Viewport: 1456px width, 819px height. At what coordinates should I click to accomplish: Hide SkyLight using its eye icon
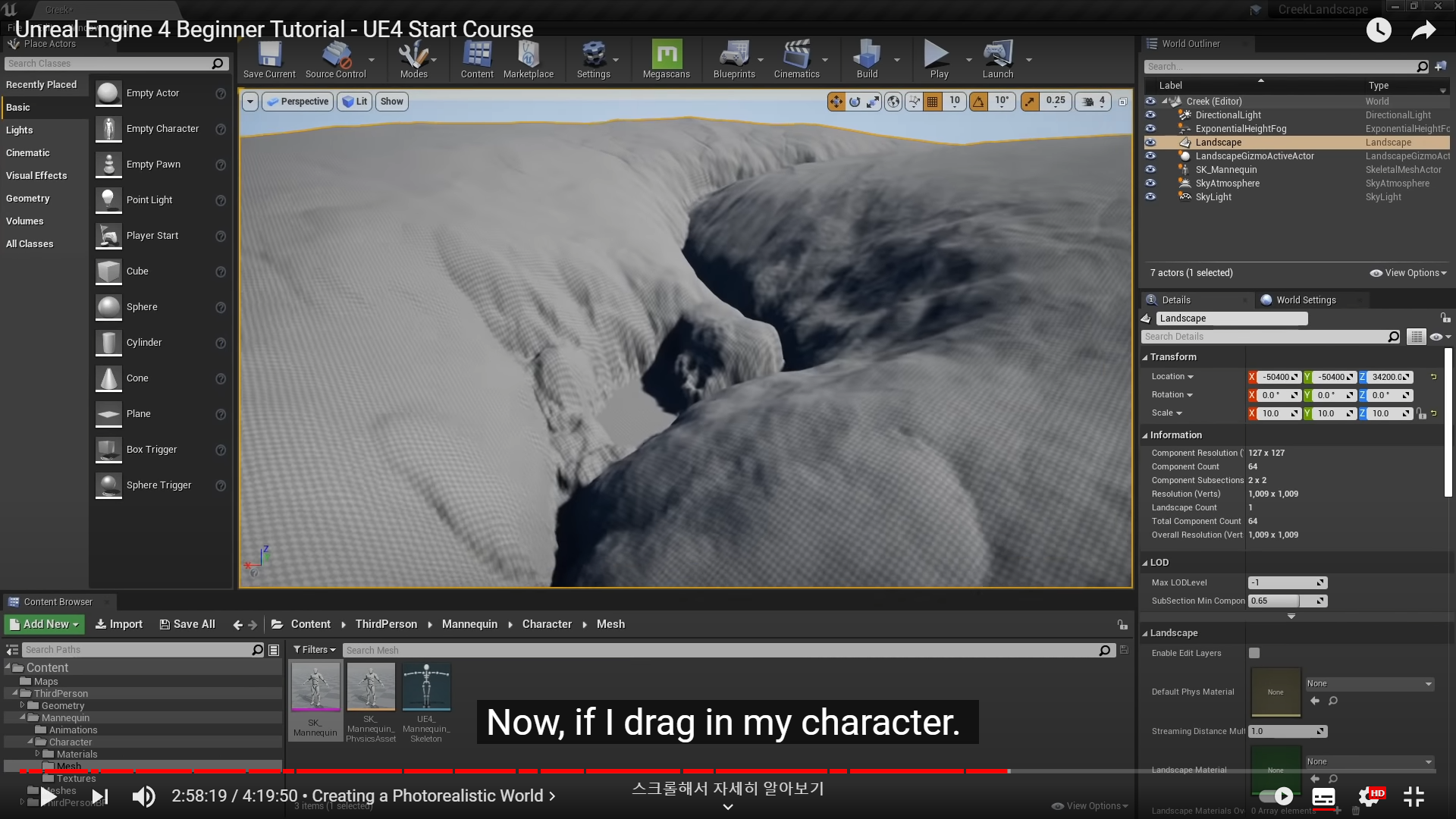click(x=1150, y=197)
